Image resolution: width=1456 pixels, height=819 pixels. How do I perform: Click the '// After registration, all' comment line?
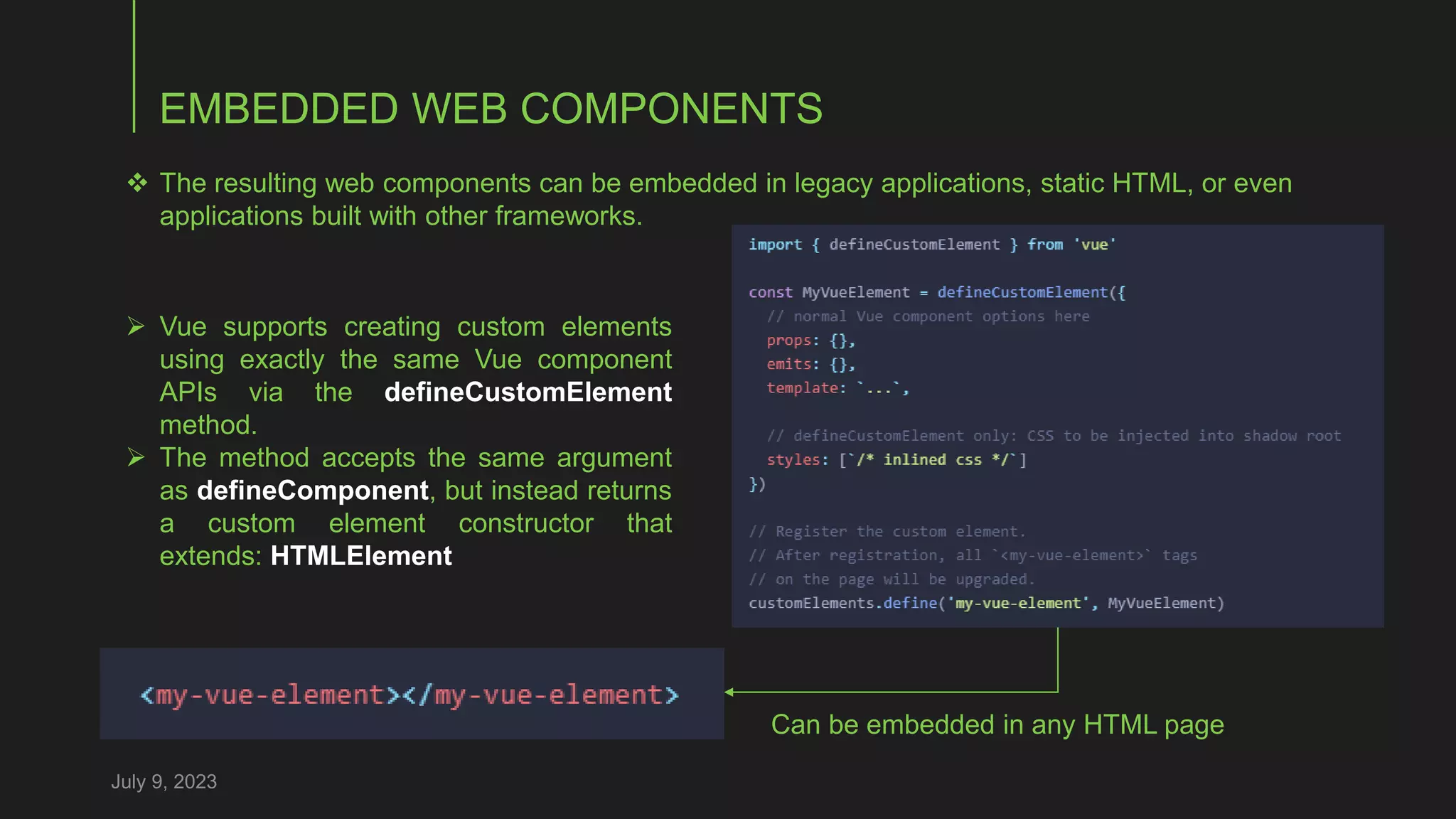point(973,555)
